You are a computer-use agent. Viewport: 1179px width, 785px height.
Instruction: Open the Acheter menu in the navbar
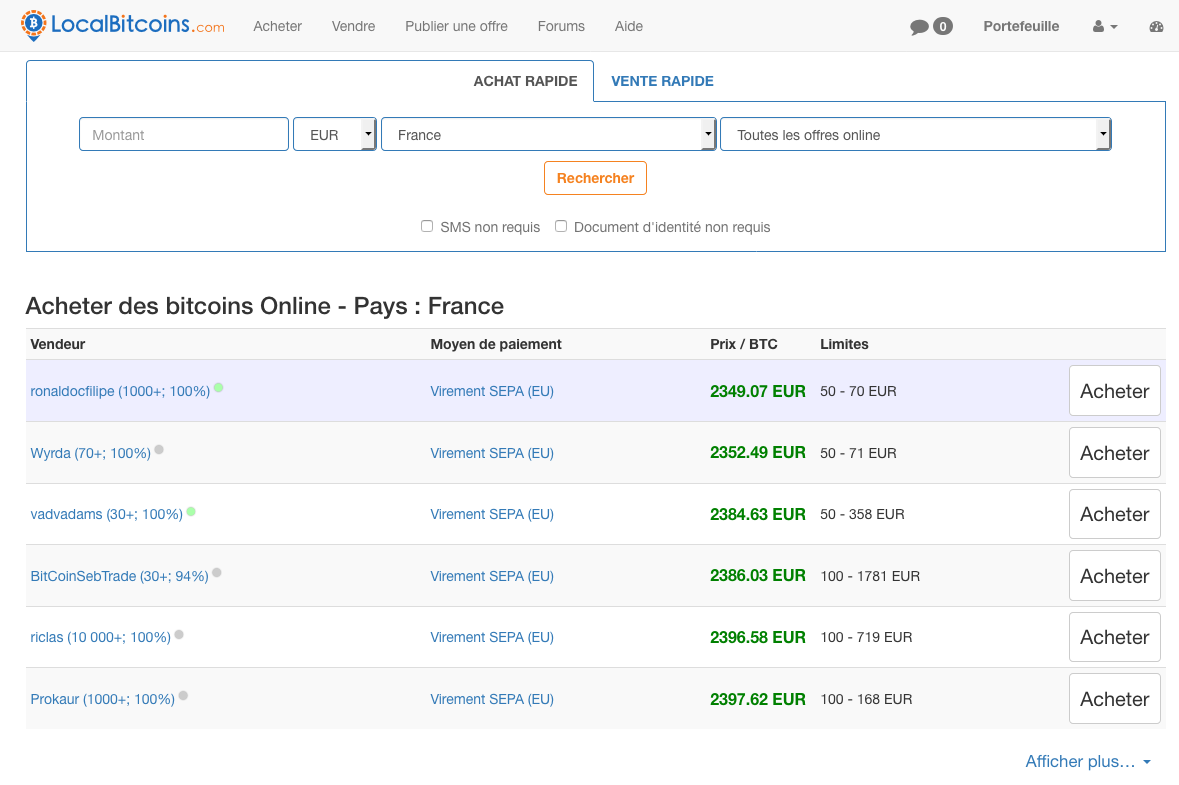coord(277,26)
